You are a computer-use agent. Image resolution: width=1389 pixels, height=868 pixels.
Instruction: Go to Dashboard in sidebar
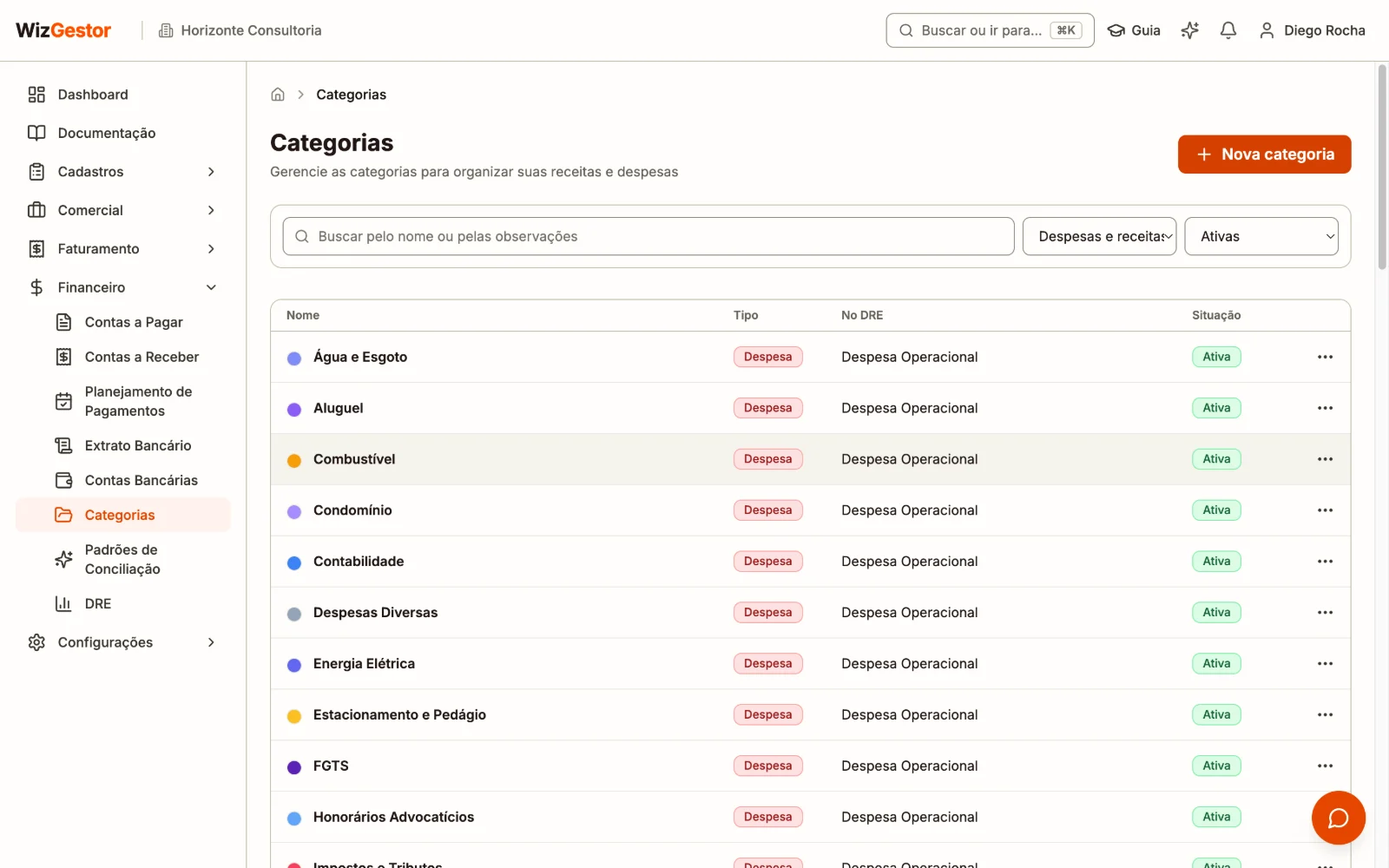pos(122,95)
